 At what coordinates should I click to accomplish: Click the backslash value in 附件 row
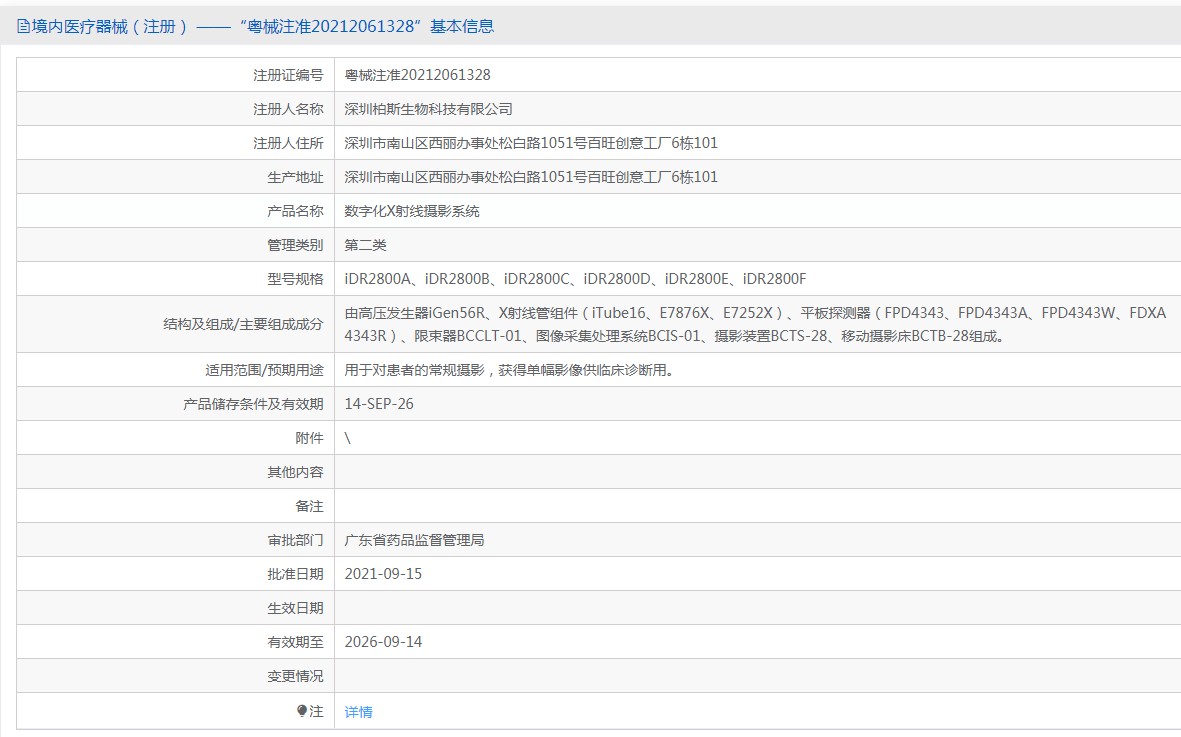click(347, 437)
